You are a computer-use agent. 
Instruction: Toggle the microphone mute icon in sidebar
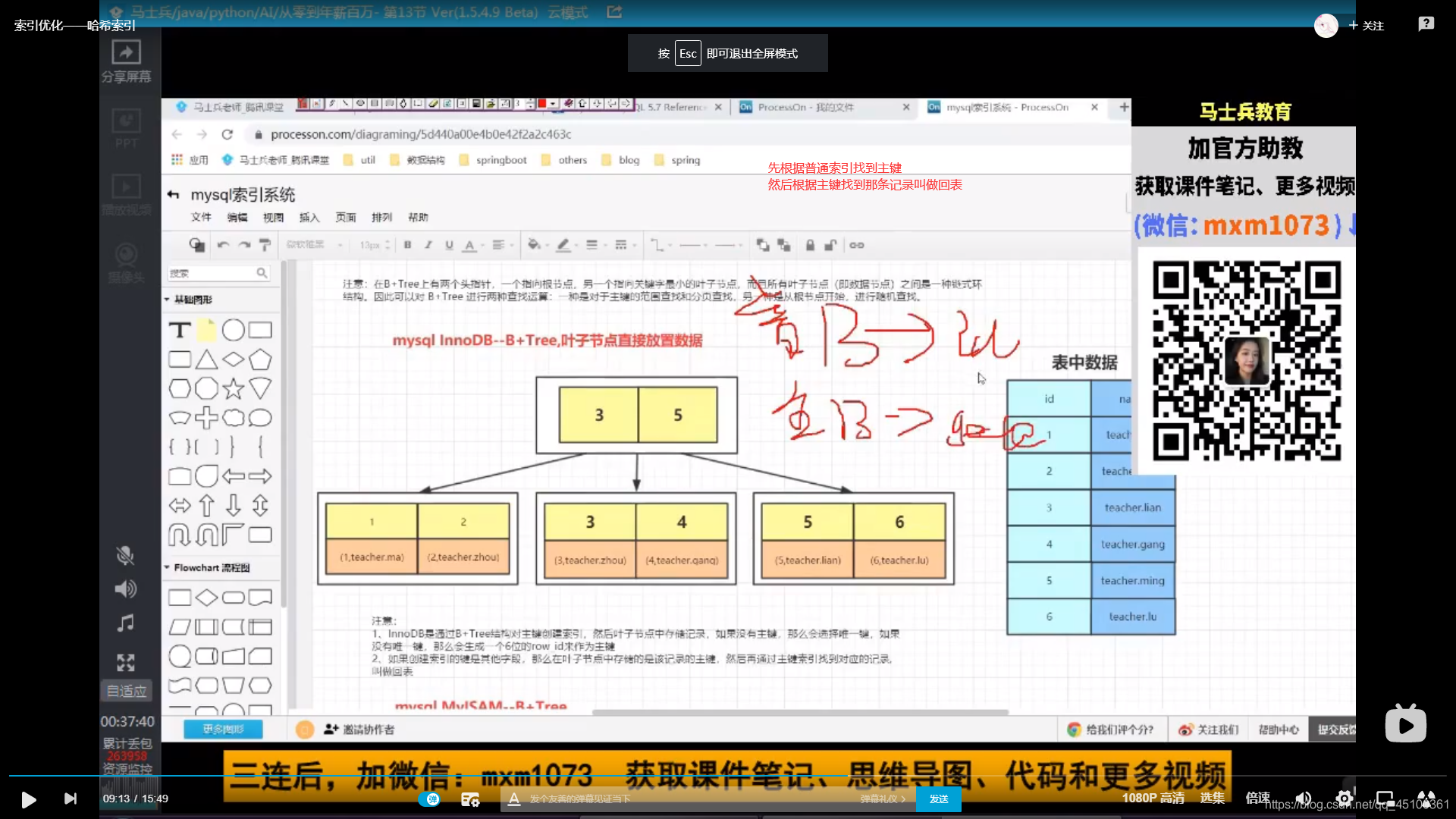point(125,556)
